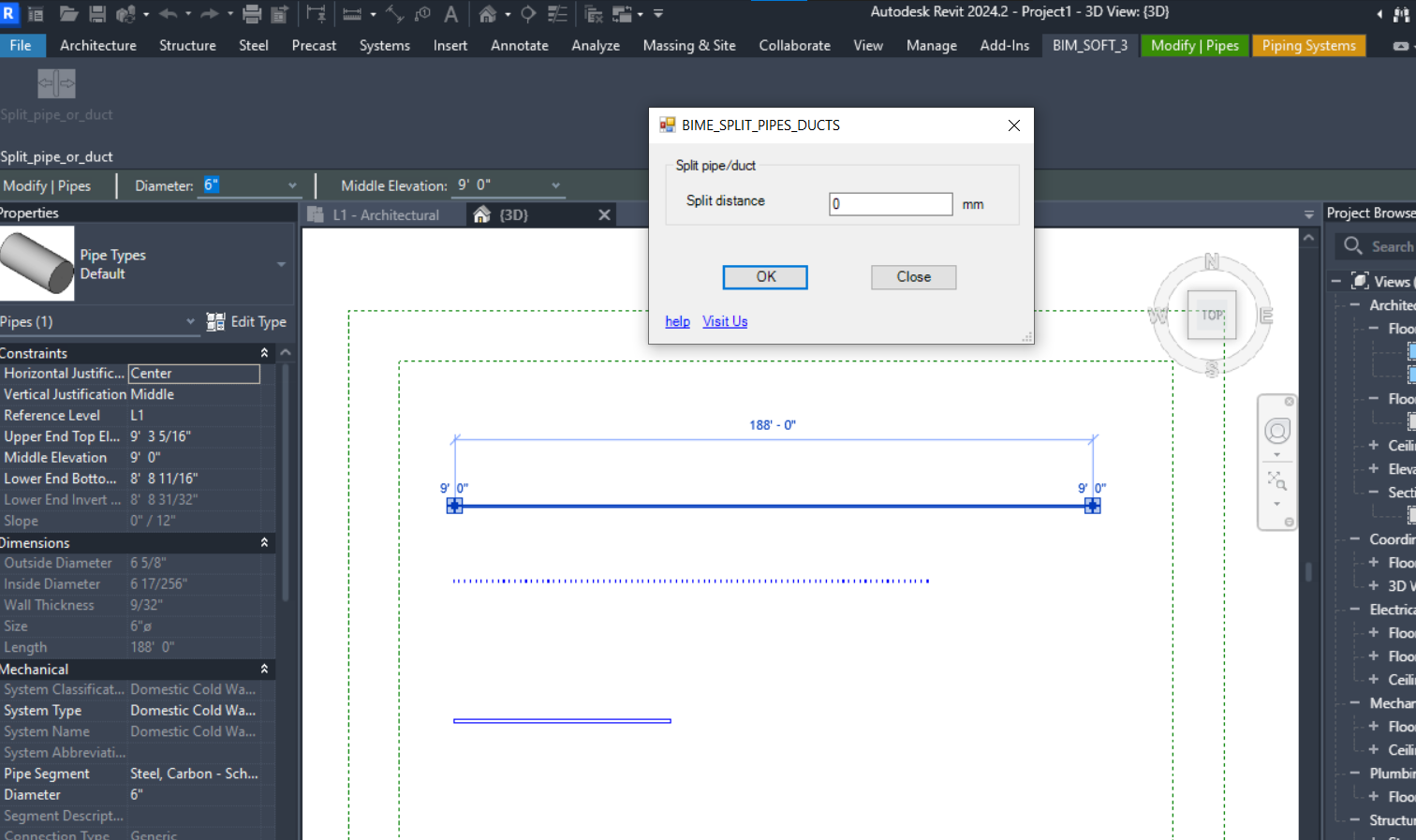
Task: Click the right pipe endpoint drag control
Action: click(1092, 506)
